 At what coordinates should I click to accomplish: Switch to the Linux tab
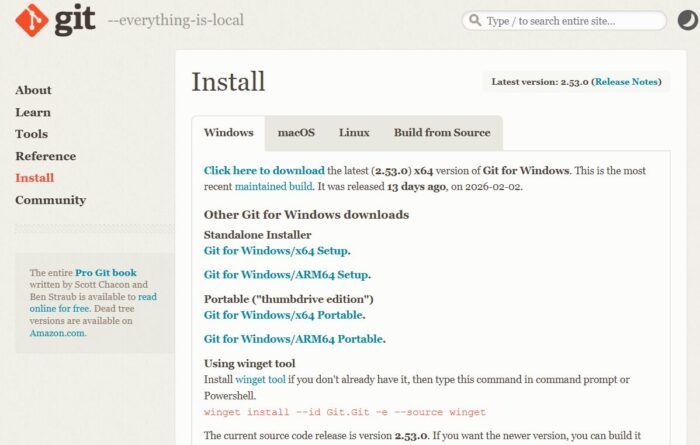[x=354, y=133]
